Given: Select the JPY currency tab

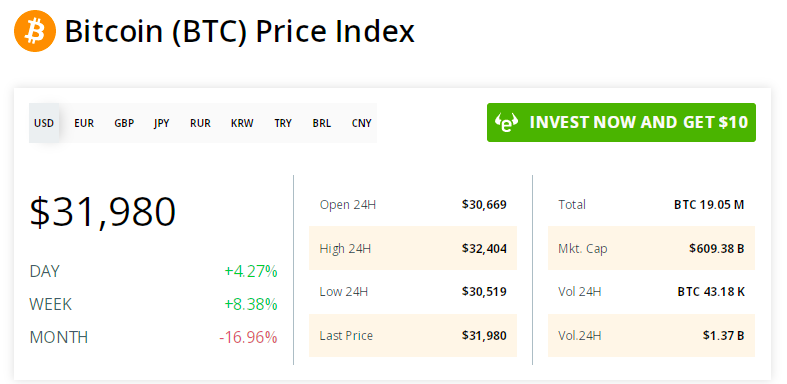Looking at the screenshot, I should [162, 123].
